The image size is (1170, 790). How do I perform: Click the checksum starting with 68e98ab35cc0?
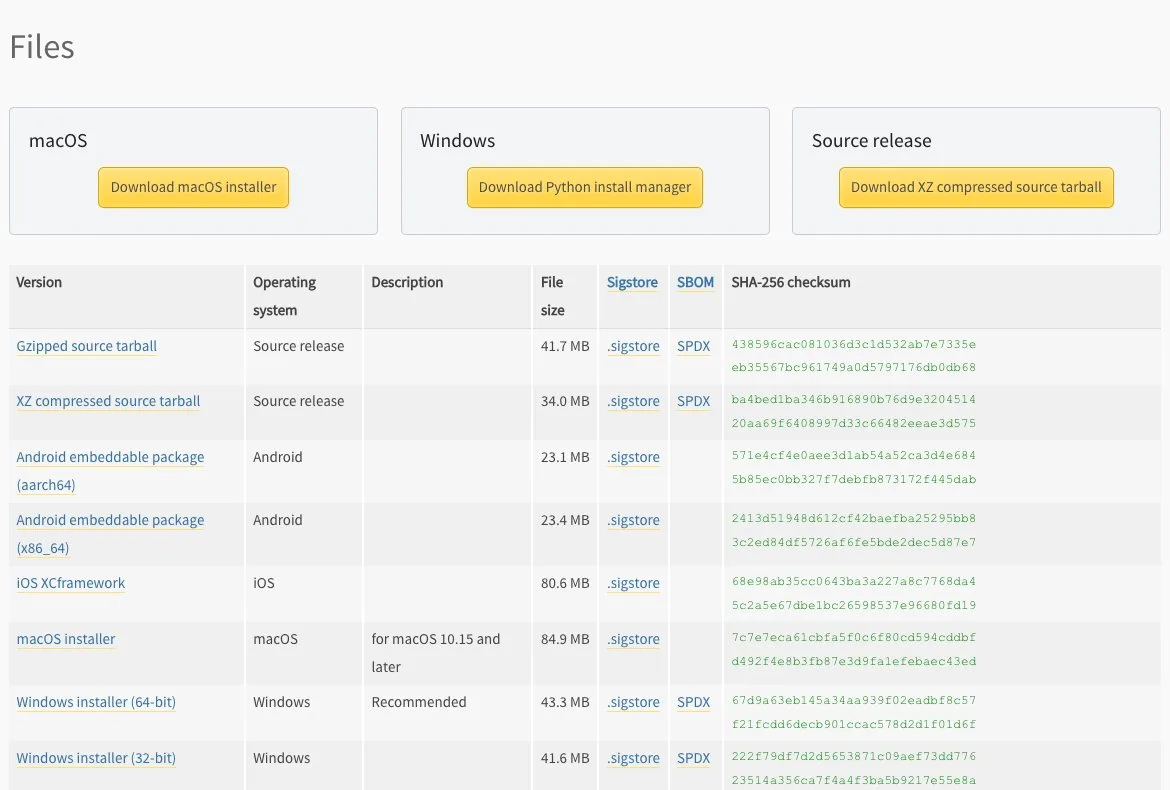(x=854, y=593)
